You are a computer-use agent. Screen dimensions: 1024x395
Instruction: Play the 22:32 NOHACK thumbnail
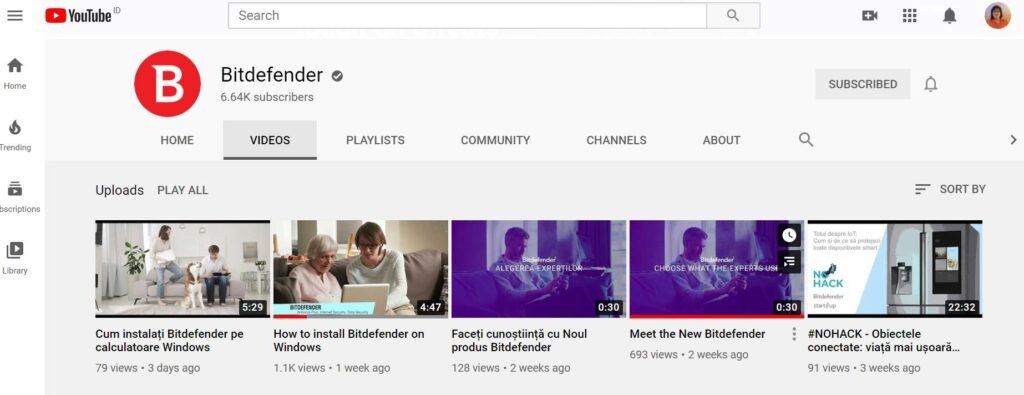(895, 269)
